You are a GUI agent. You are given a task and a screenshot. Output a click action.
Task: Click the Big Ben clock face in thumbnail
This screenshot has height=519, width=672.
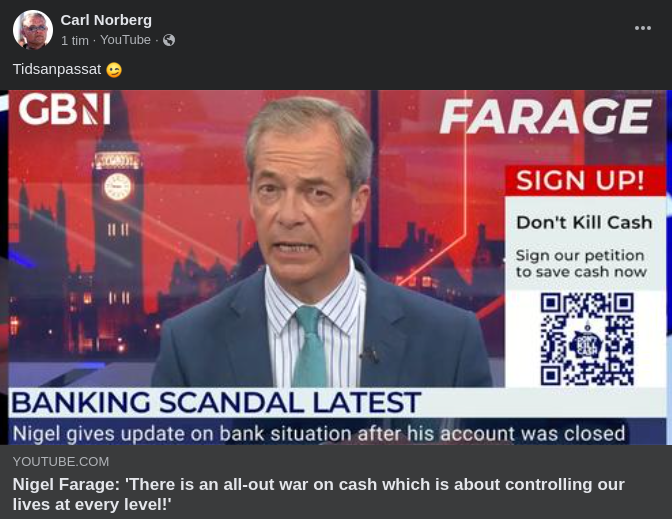[118, 185]
